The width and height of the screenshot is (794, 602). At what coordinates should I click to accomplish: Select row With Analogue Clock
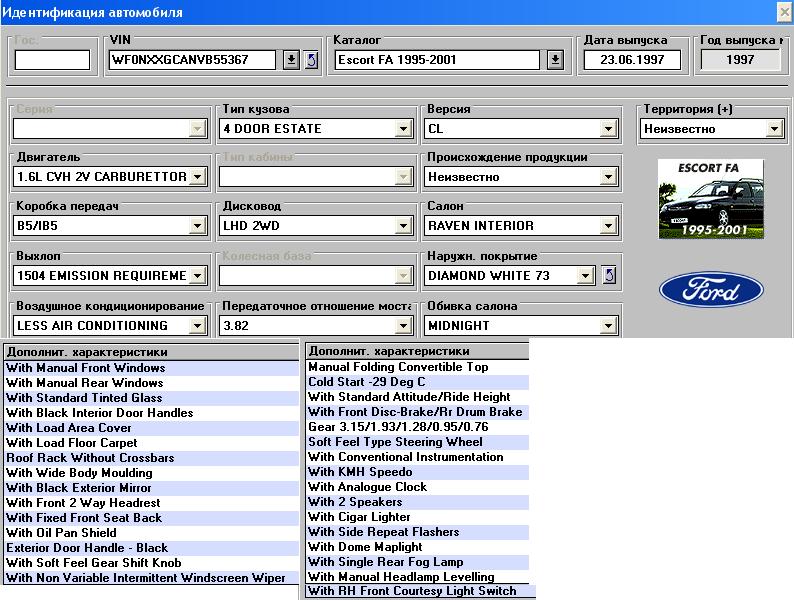pos(418,487)
